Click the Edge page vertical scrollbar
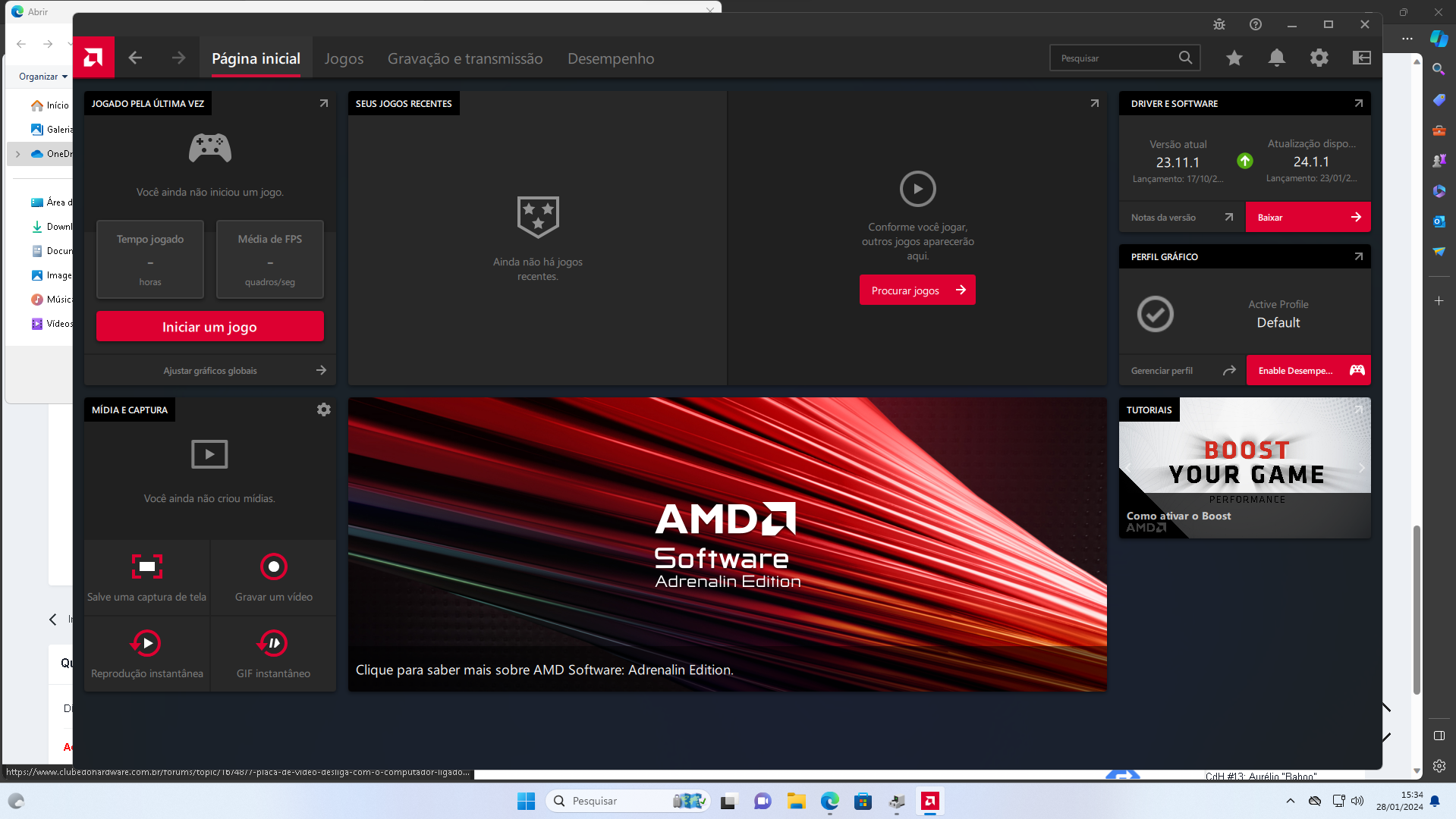The width and height of the screenshot is (1456, 819). click(1417, 610)
